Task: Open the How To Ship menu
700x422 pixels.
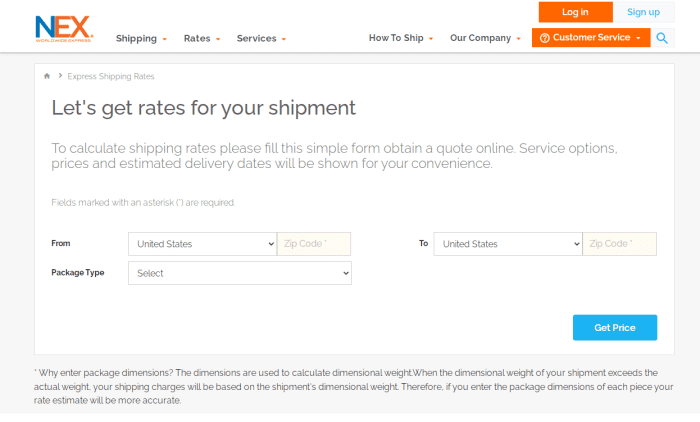Action: pos(400,38)
